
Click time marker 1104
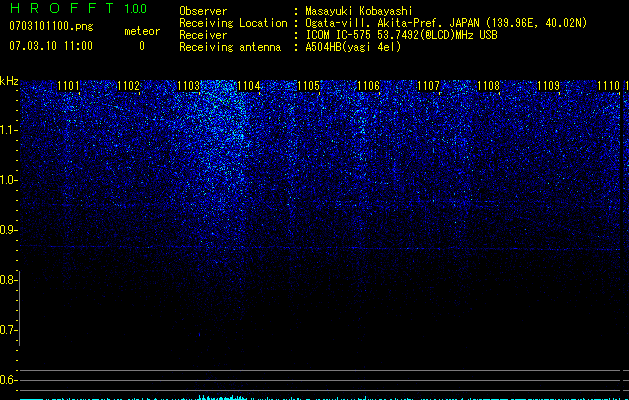click(248, 86)
